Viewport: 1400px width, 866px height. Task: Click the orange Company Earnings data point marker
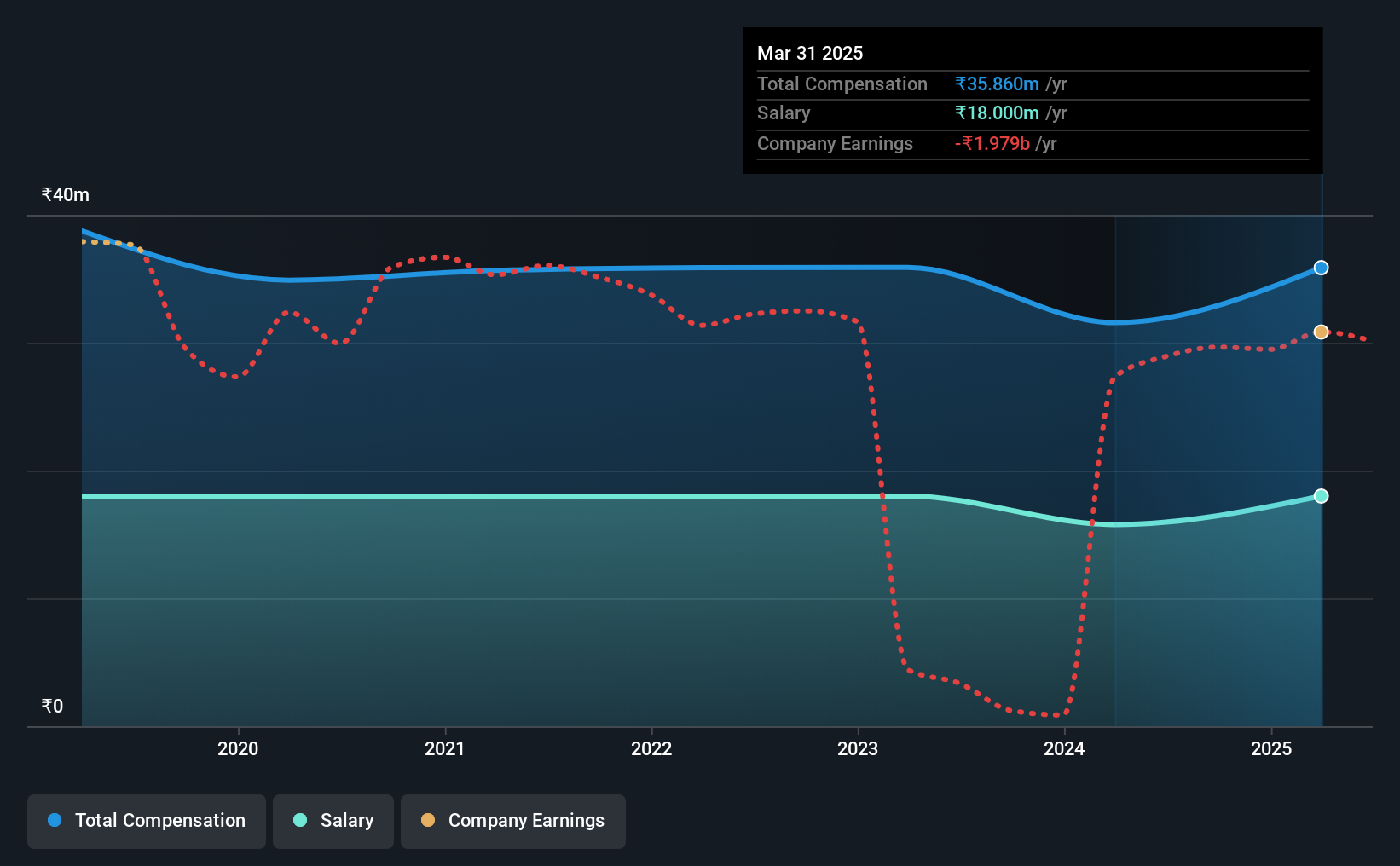point(1321,332)
